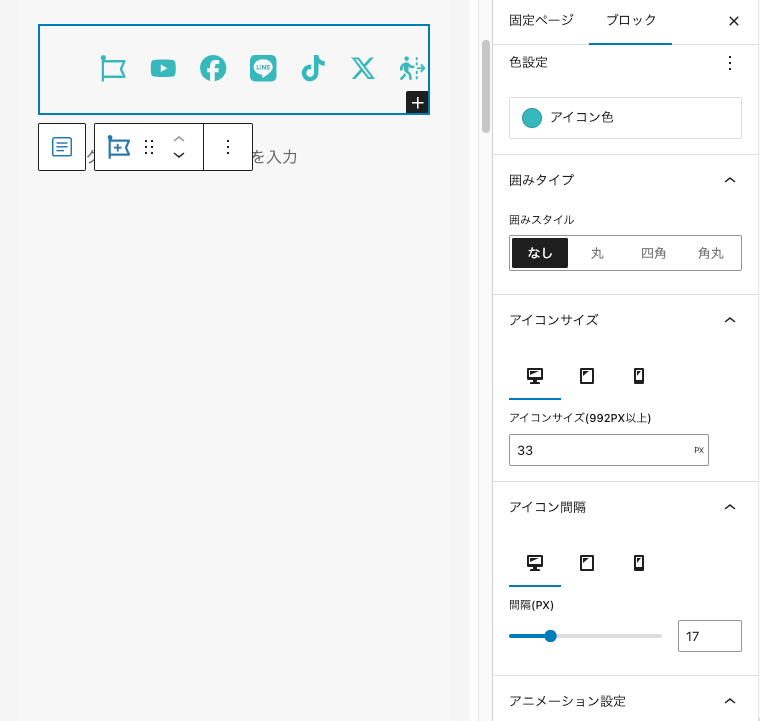Image resolution: width=760 pixels, height=721 pixels.
Task: Switch to the 固定ページ tab
Action: tap(541, 20)
